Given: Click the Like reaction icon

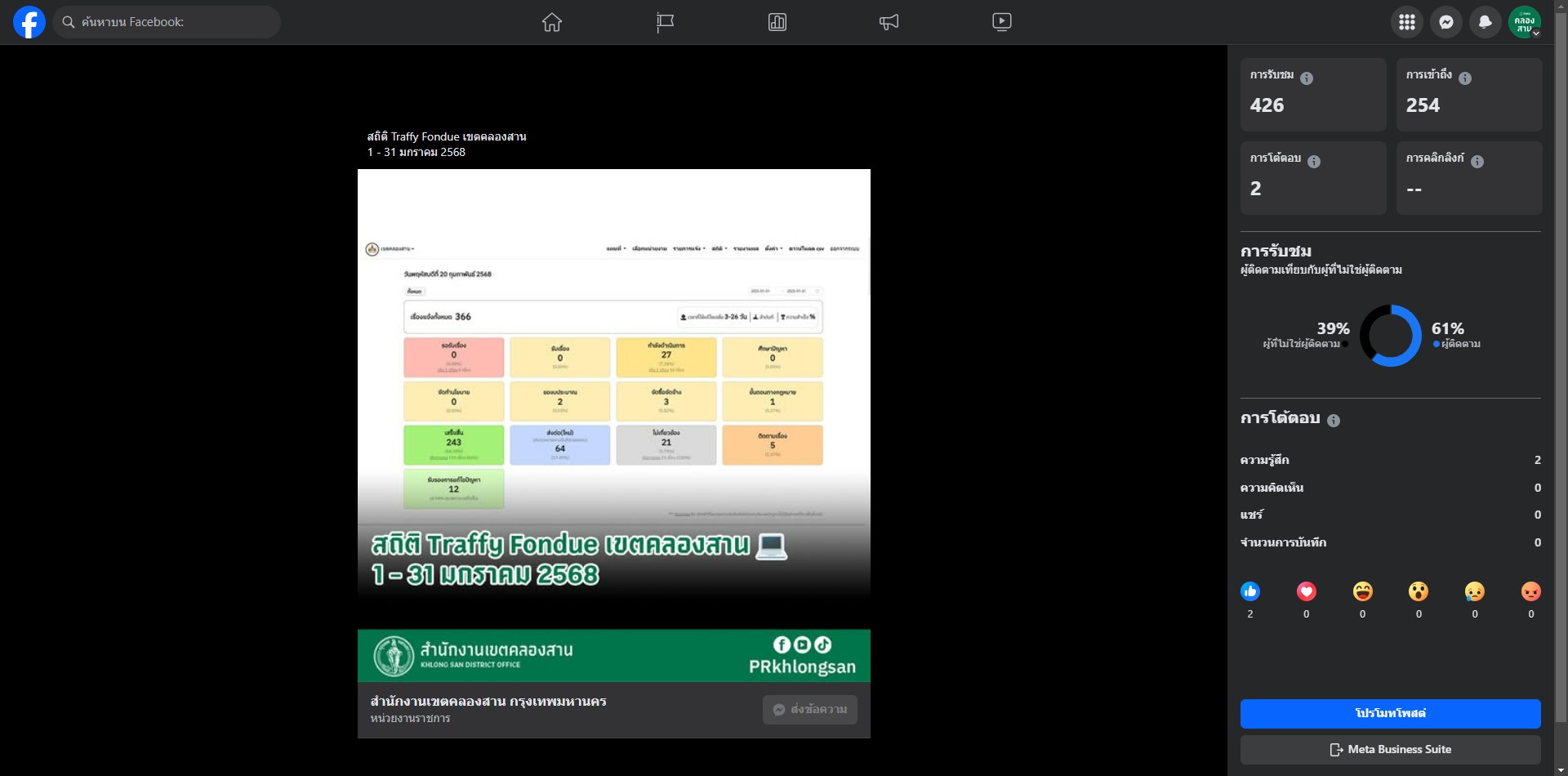Looking at the screenshot, I should coord(1250,591).
